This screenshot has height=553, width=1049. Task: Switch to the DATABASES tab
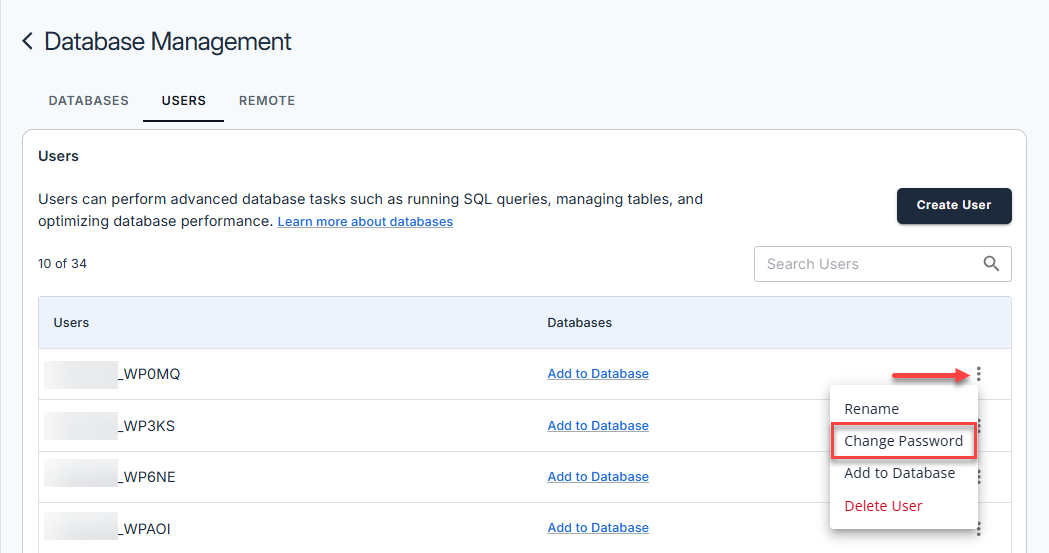88,101
